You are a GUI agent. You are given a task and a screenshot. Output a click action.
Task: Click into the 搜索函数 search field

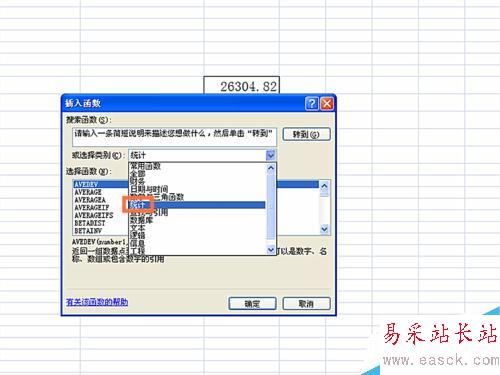174,137
